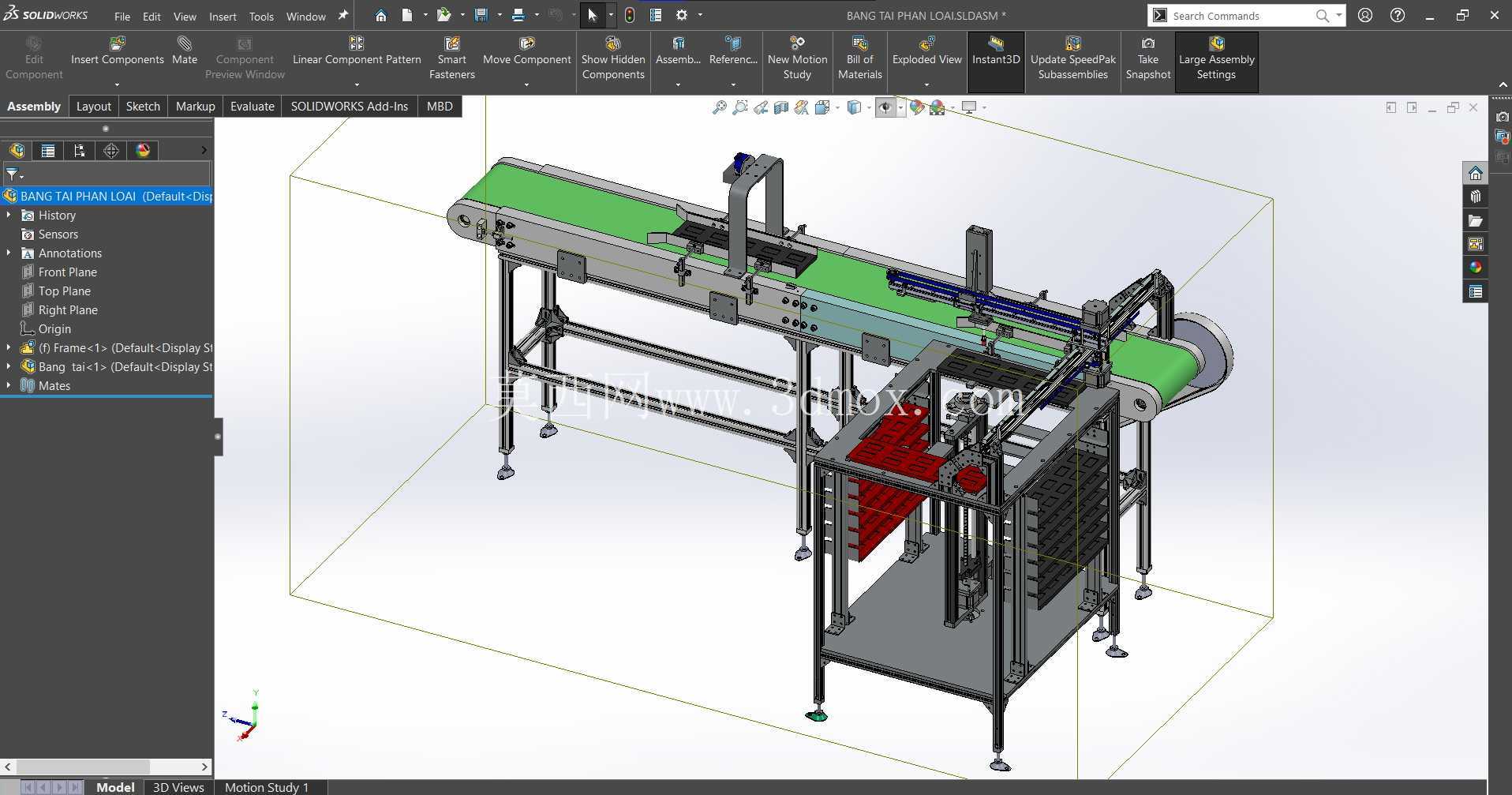Rebuild the model with the traffic light icon
The width and height of the screenshot is (1512, 795).
click(x=630, y=15)
